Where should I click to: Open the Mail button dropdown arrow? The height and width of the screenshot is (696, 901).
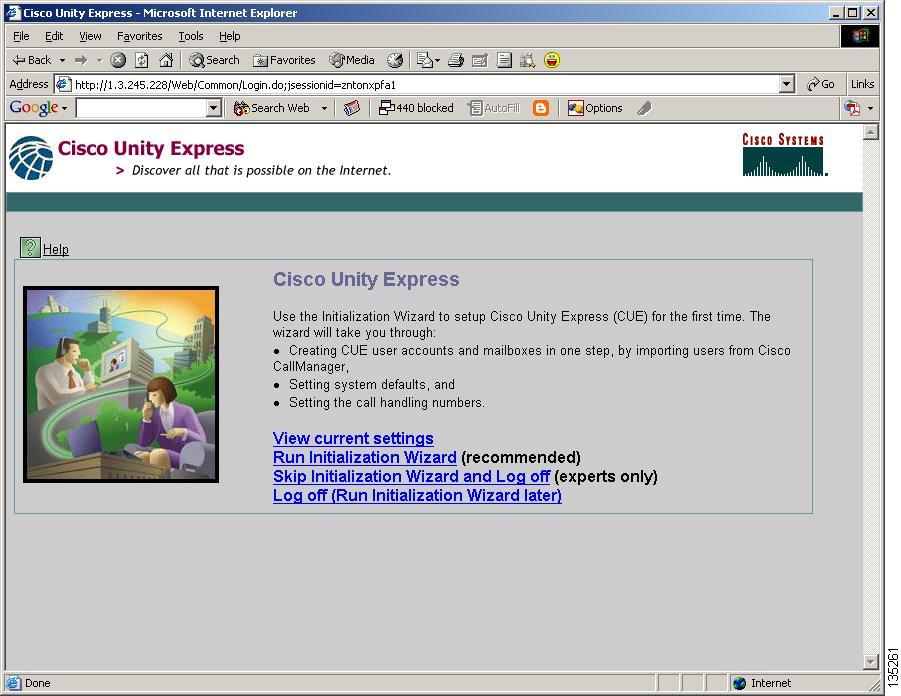pyautogui.click(x=437, y=60)
